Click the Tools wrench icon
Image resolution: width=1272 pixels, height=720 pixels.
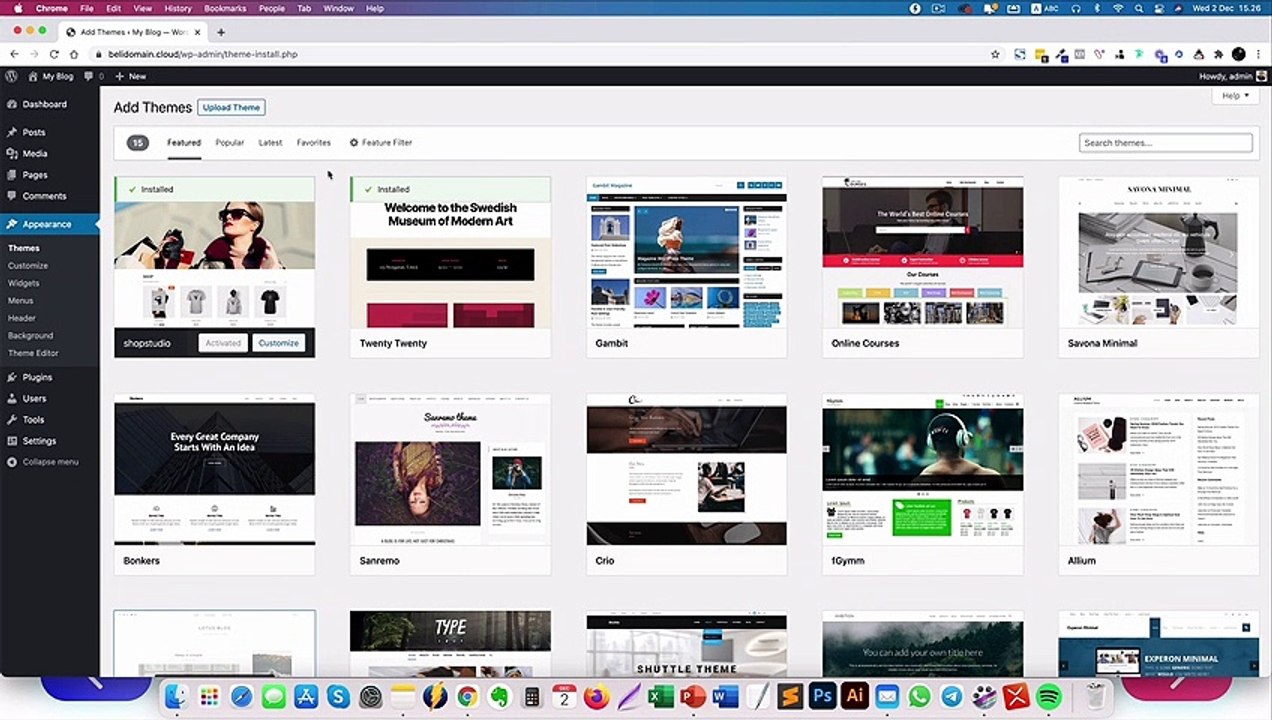click(x=12, y=420)
